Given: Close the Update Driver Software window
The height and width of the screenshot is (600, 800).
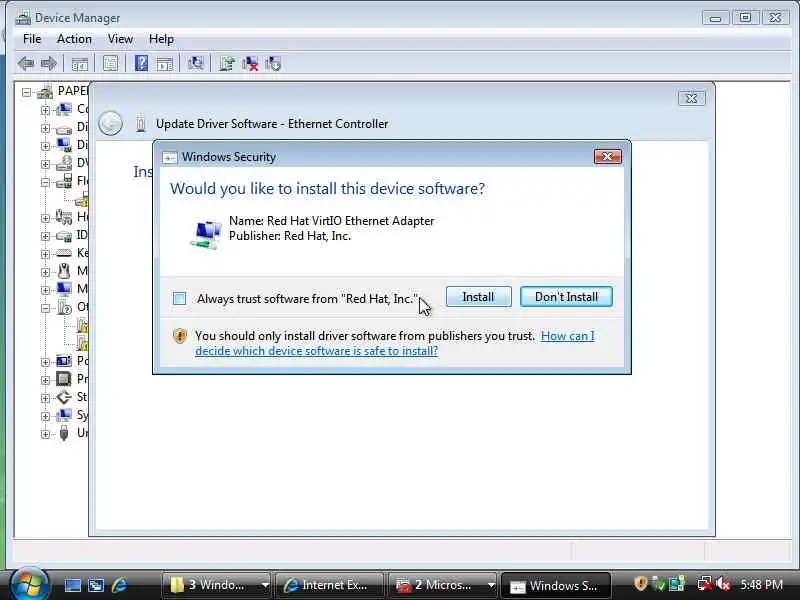Looking at the screenshot, I should pos(692,98).
